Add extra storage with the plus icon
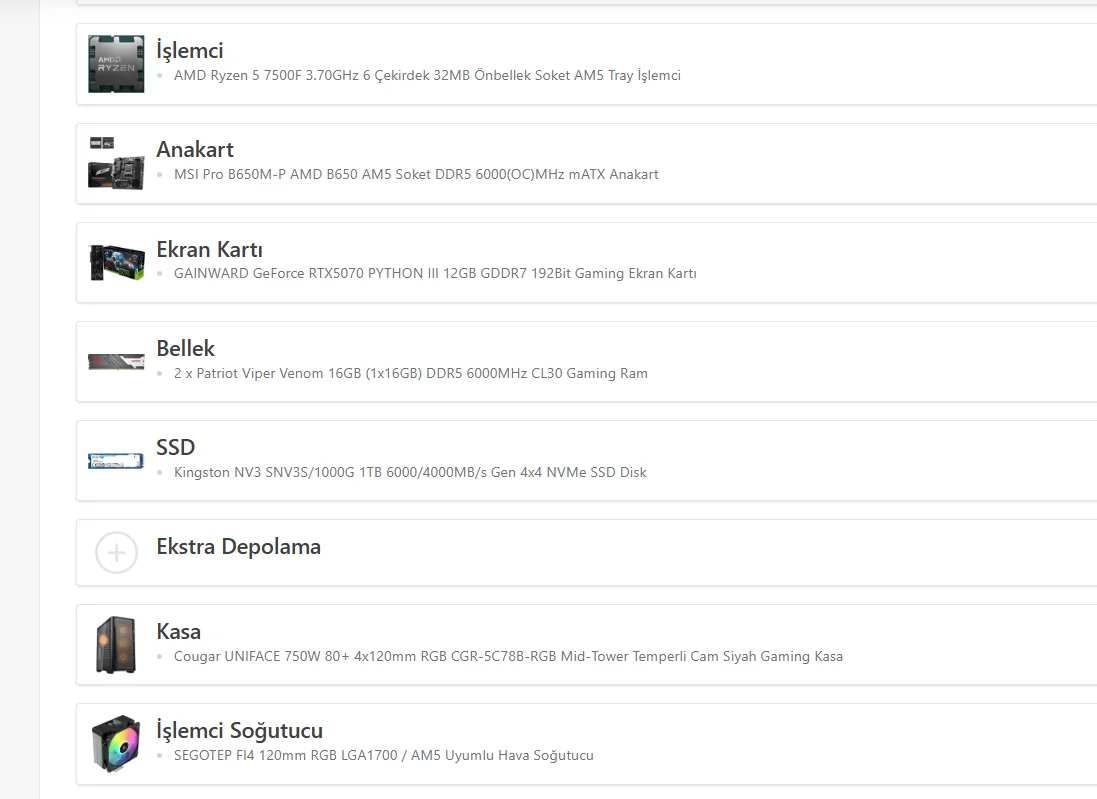The width and height of the screenshot is (1097, 799). click(x=116, y=552)
